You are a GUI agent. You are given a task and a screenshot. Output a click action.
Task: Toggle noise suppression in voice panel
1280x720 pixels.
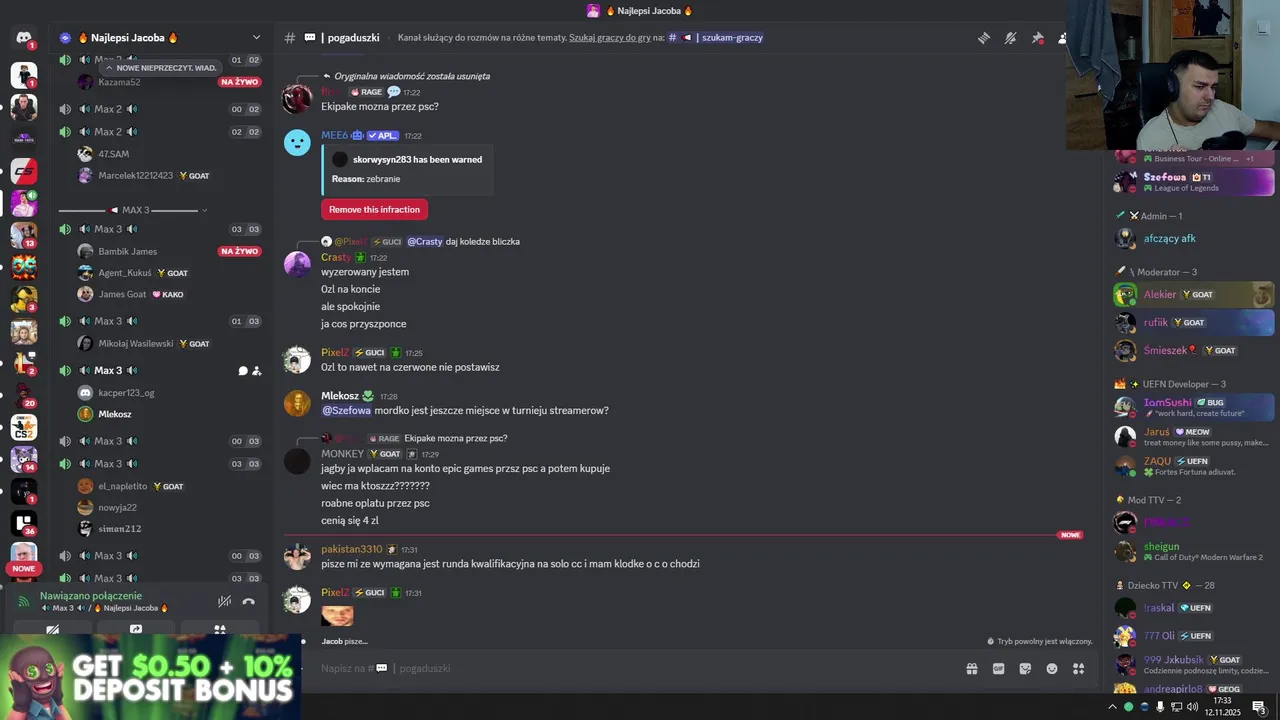point(225,601)
